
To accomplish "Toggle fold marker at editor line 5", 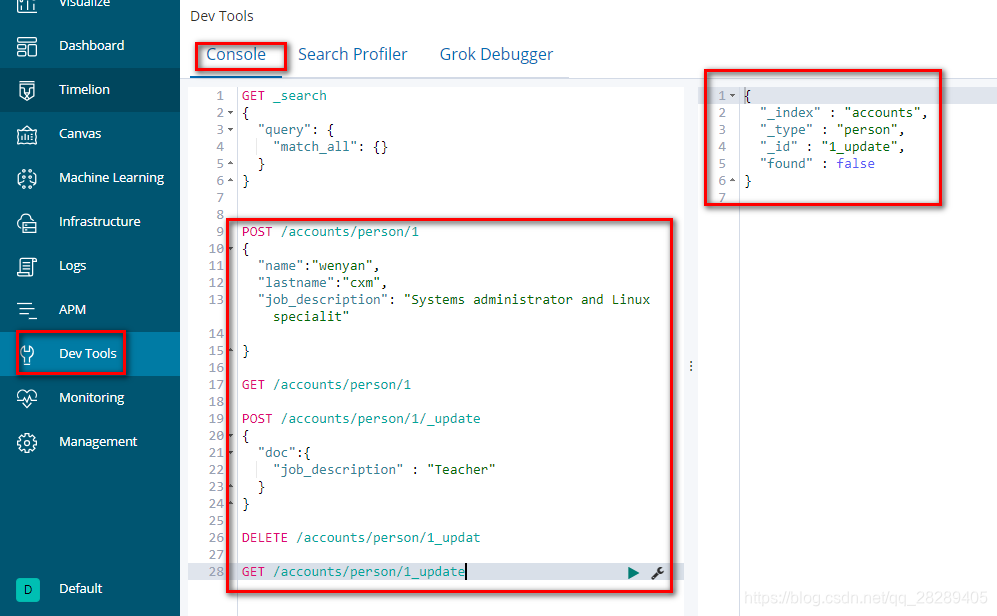I will click(231, 163).
